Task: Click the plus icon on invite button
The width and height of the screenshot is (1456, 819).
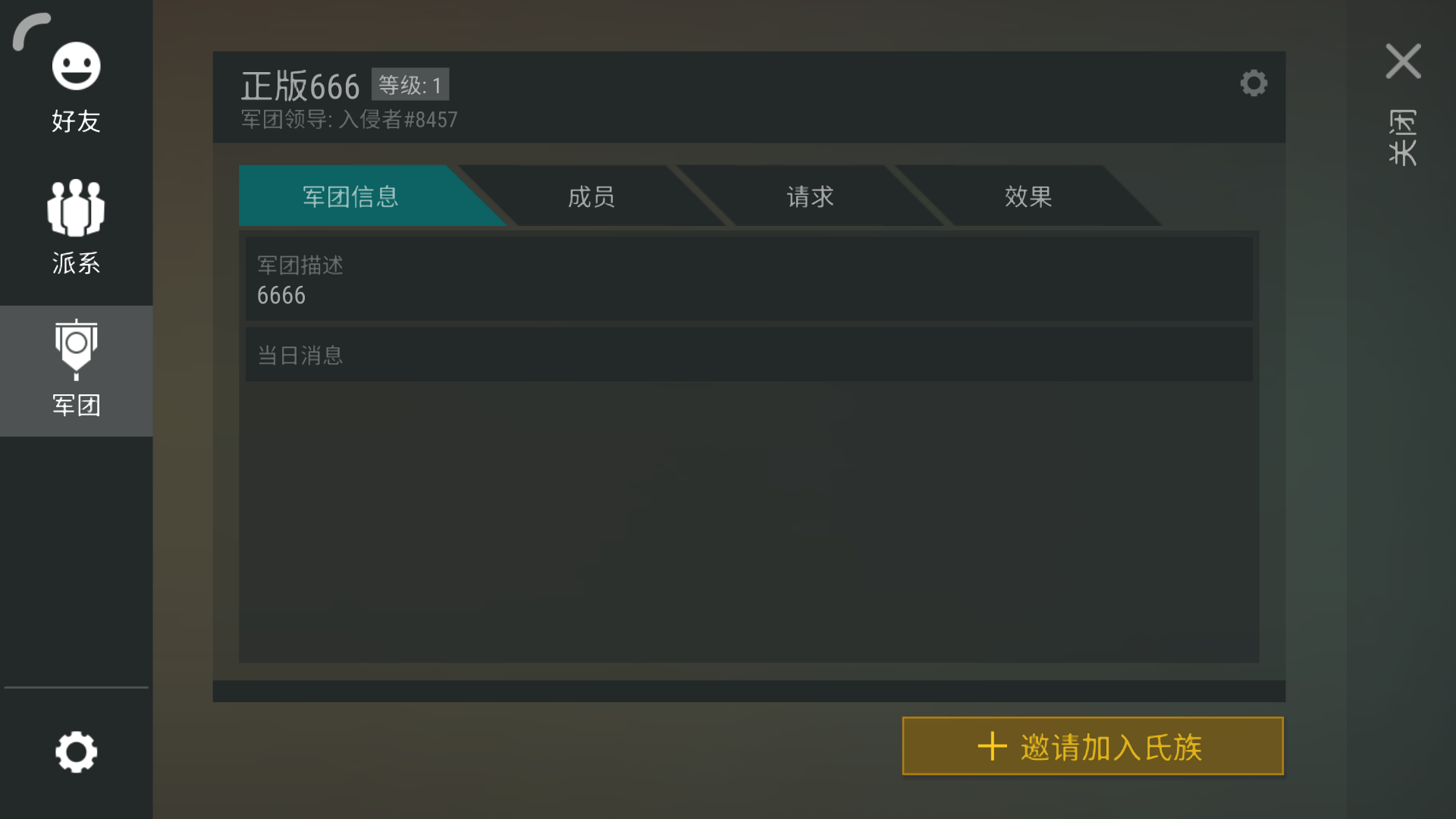Action: click(992, 746)
